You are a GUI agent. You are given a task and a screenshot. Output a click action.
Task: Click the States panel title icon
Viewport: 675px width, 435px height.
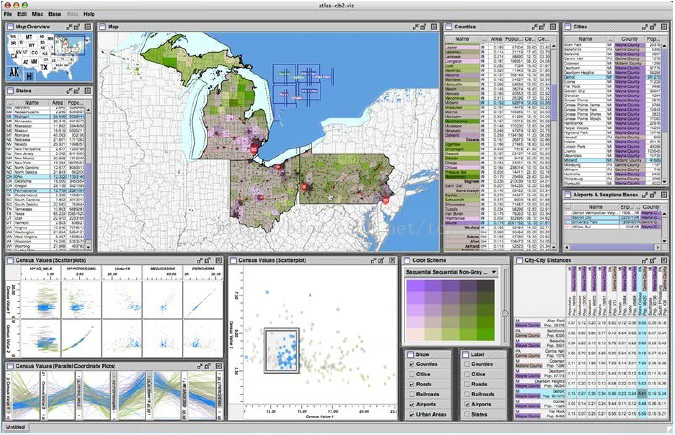[x=9, y=89]
